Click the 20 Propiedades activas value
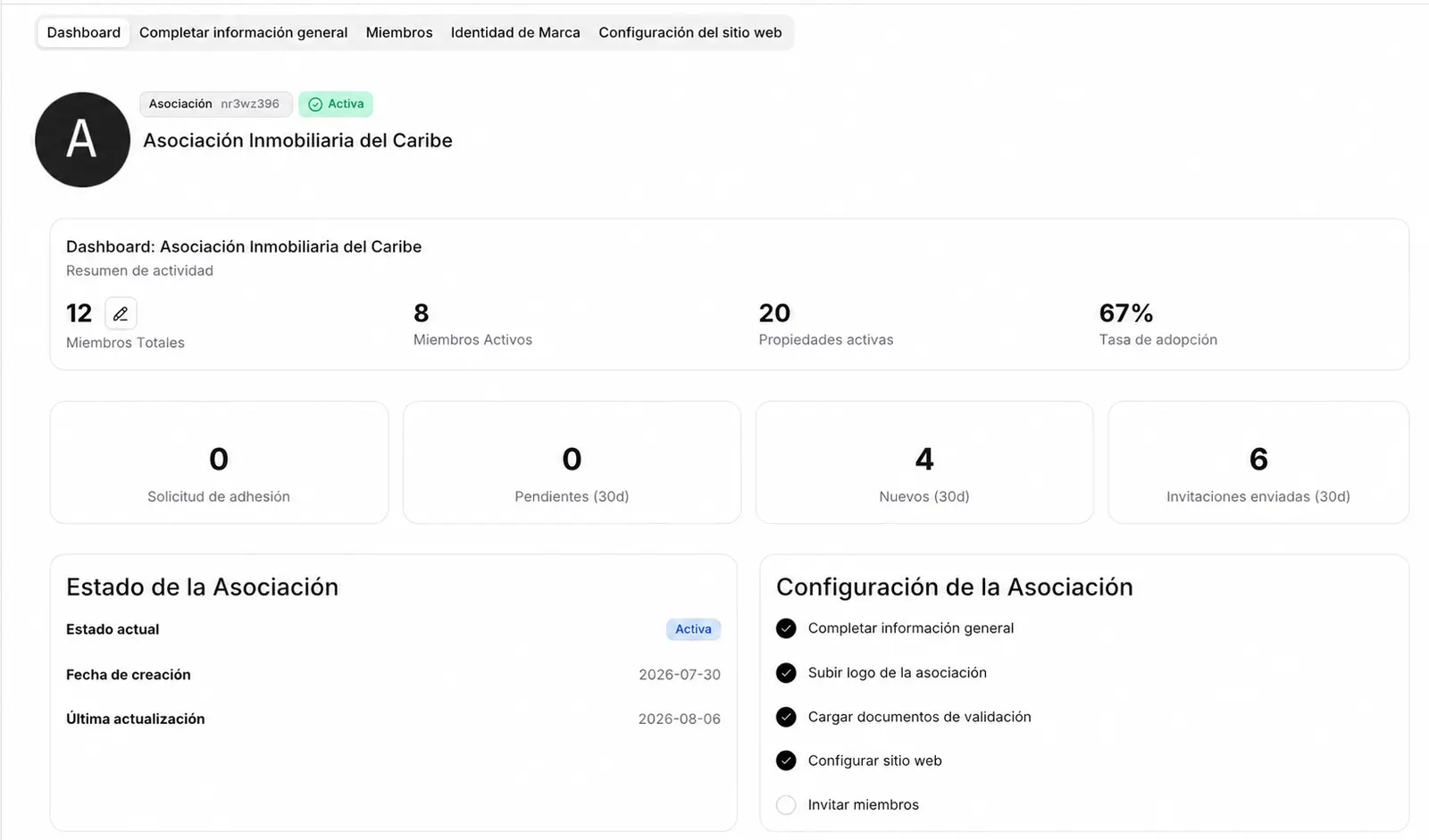 coord(774,313)
